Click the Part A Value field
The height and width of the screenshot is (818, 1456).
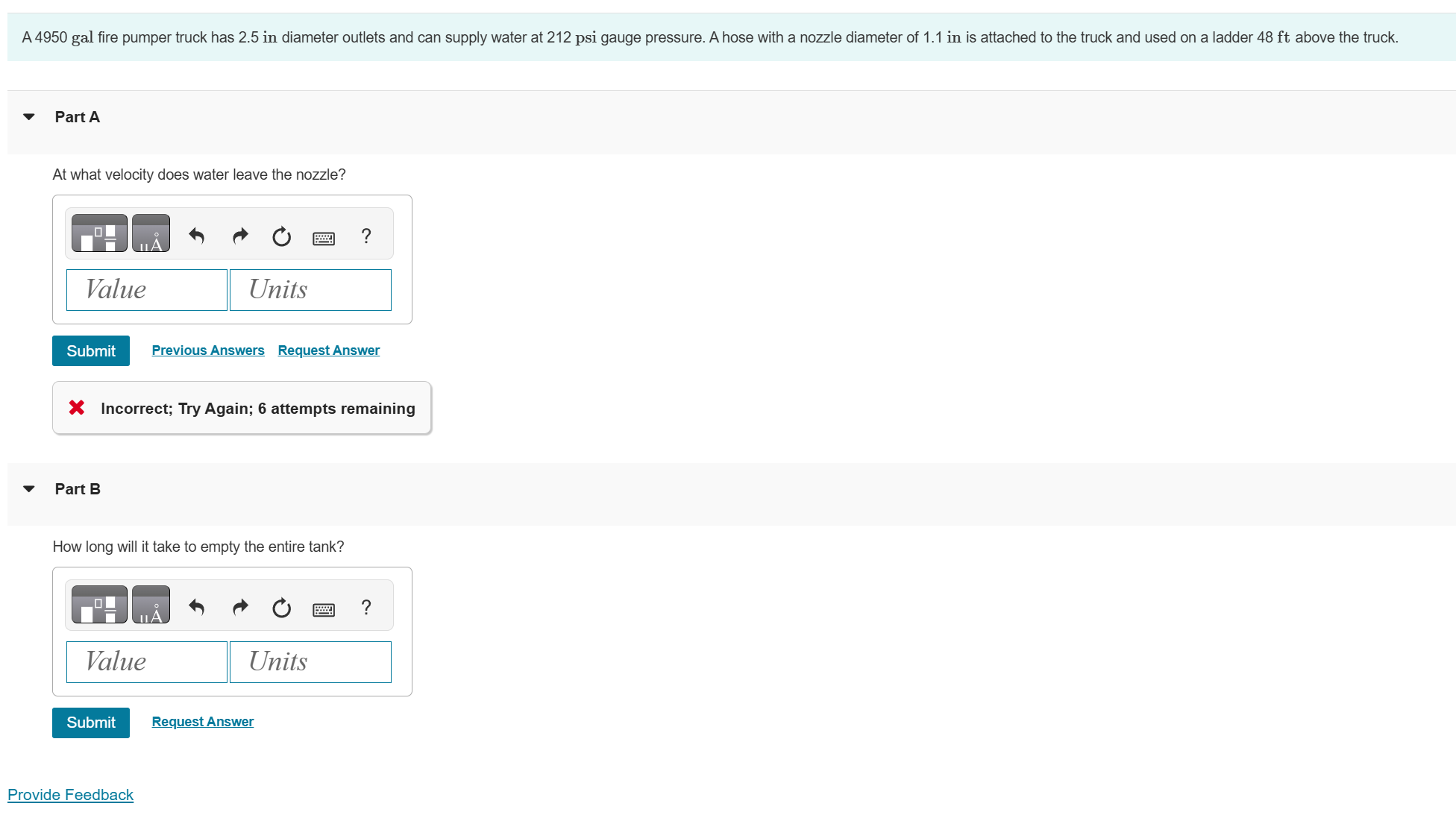pyautogui.click(x=147, y=290)
